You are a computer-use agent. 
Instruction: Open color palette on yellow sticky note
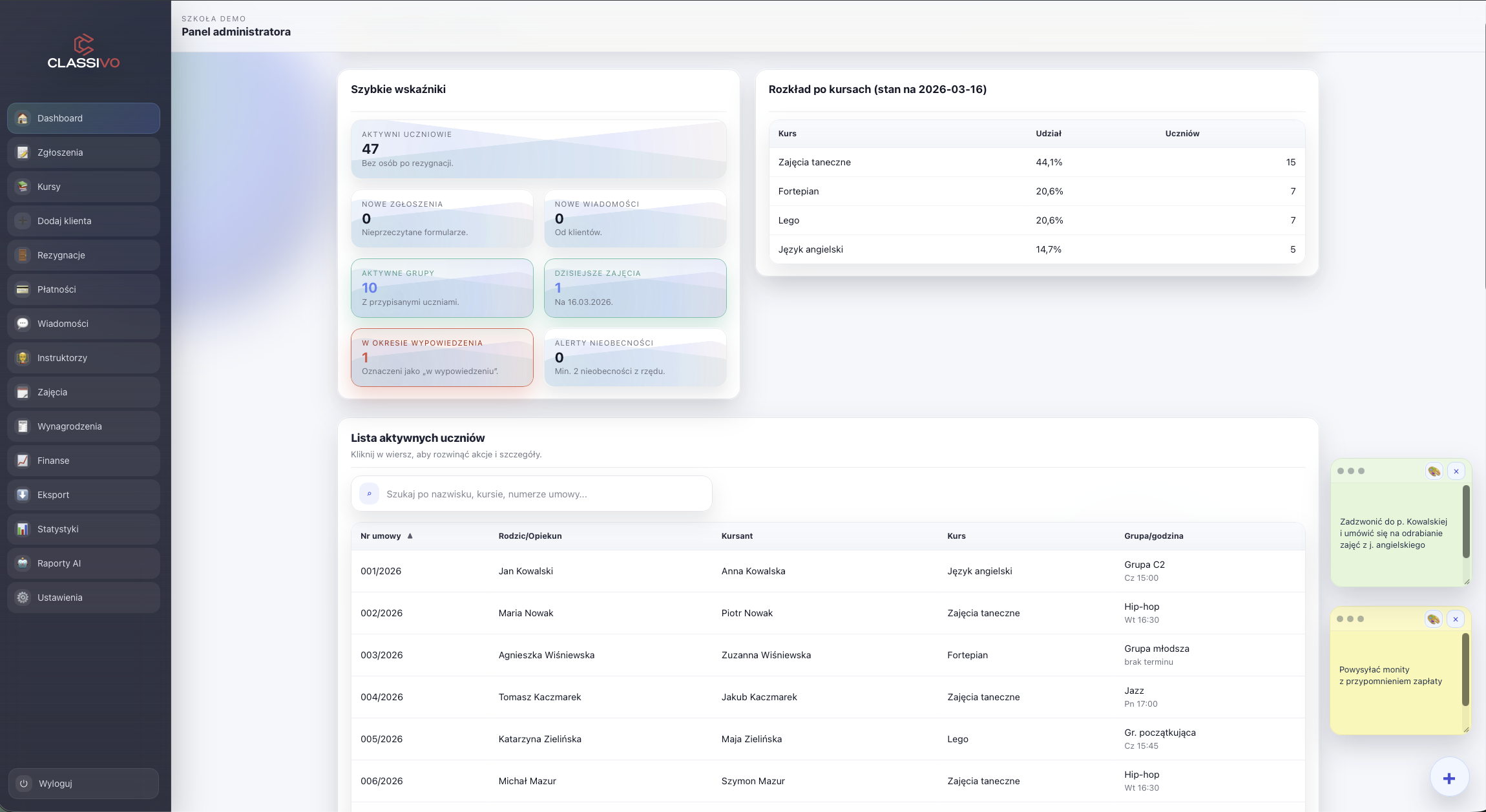coord(1433,619)
